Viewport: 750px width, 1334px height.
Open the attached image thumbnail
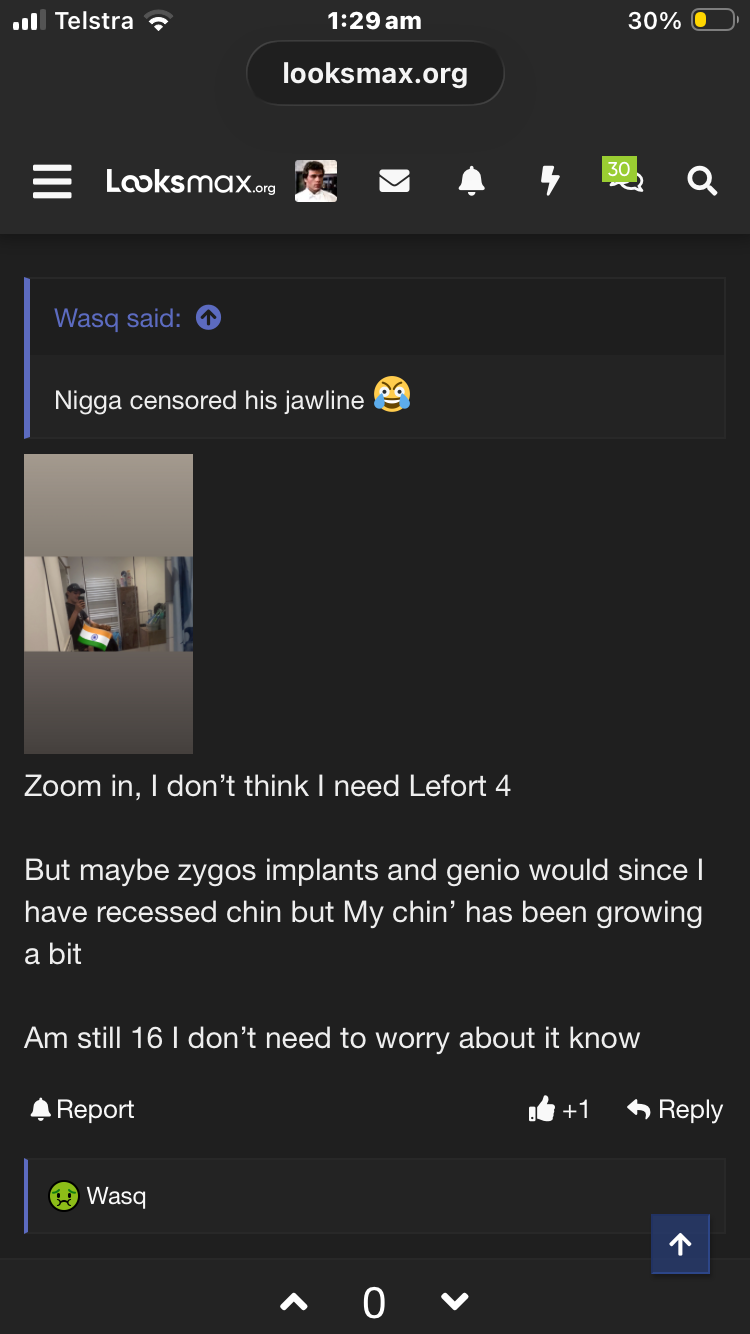point(108,604)
